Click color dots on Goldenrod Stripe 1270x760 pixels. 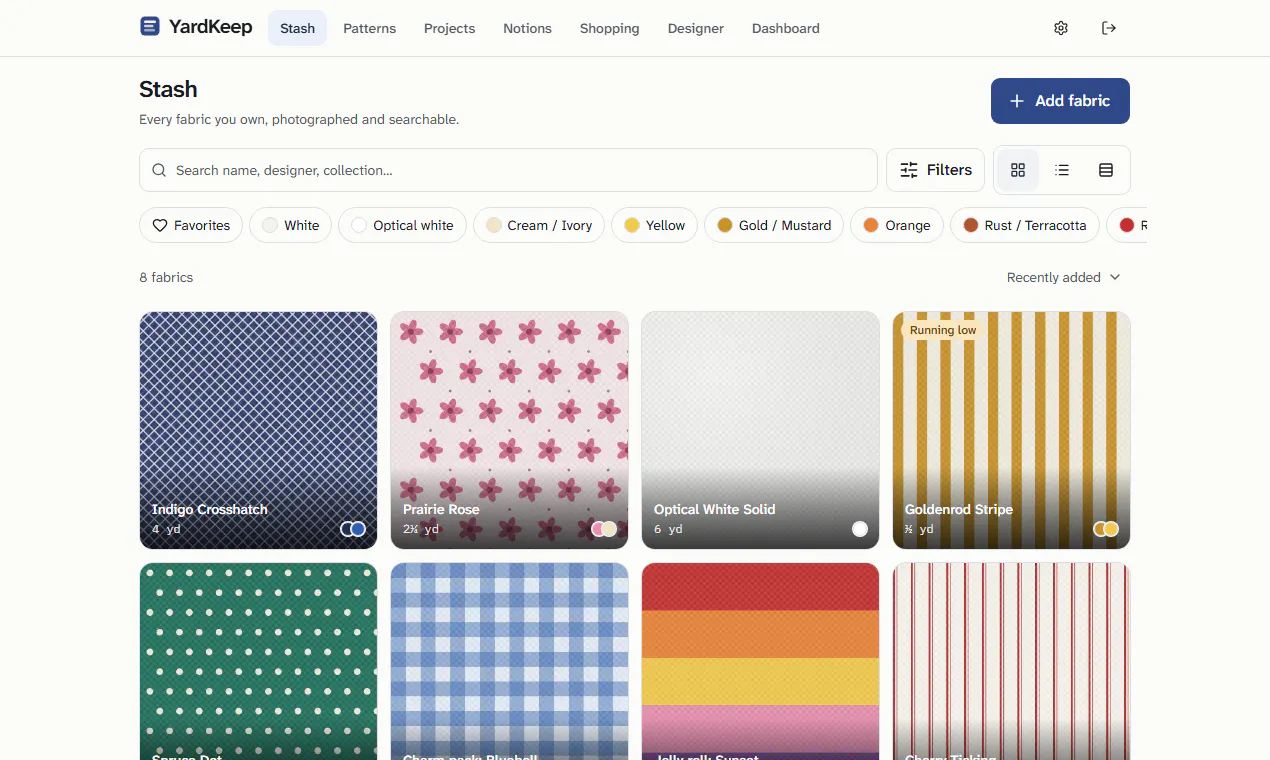[1106, 529]
